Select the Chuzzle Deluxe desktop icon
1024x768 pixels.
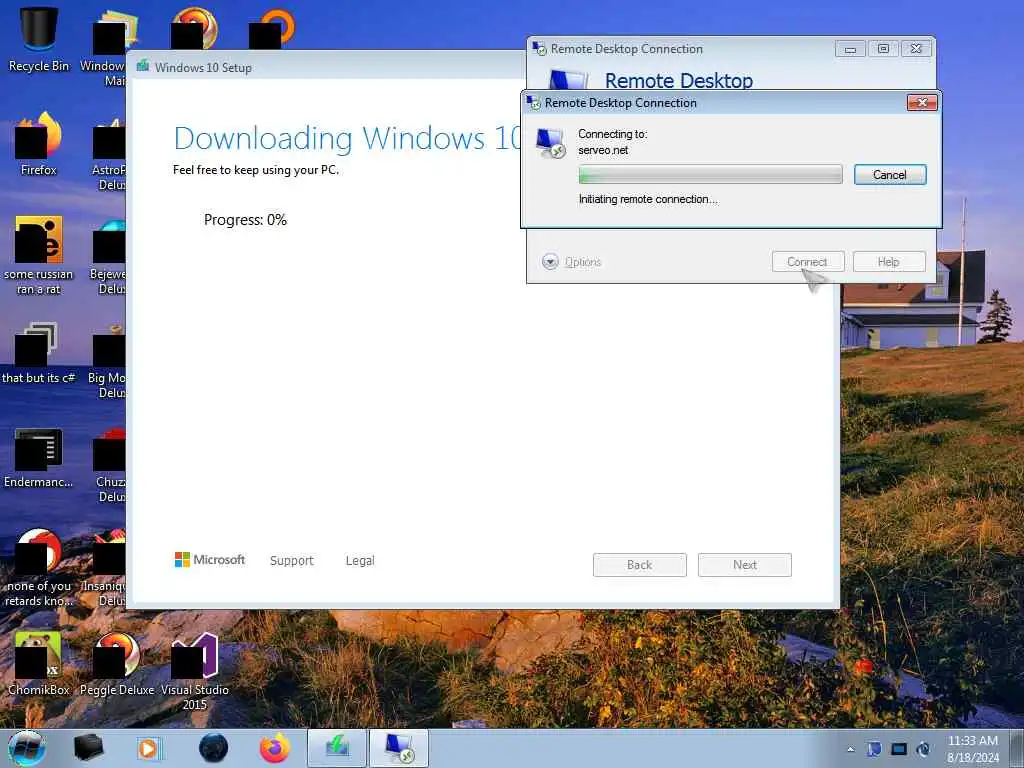point(110,465)
